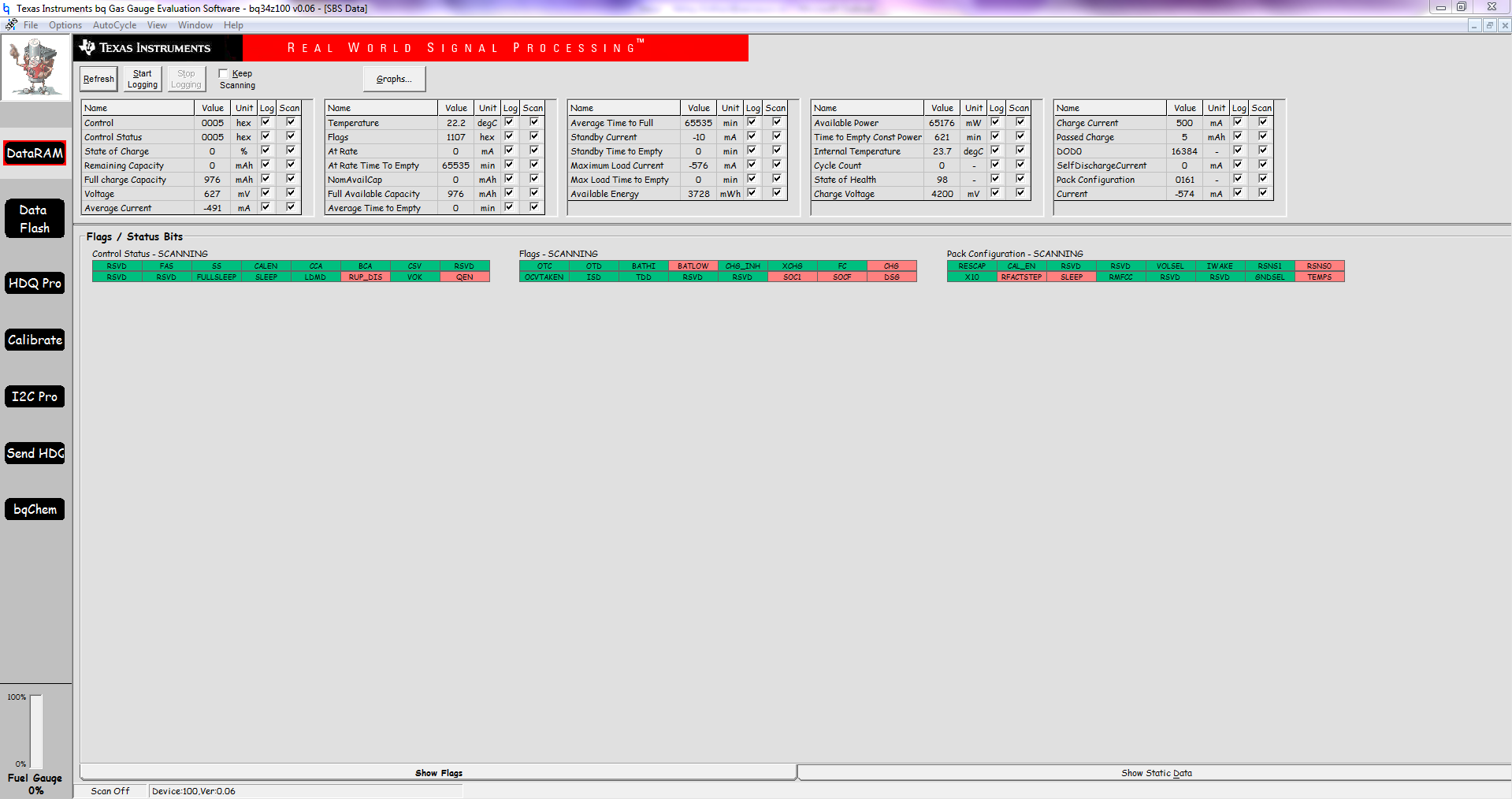The width and height of the screenshot is (1512, 799).
Task: Click the red BATLOW flag bit
Action: point(693,266)
